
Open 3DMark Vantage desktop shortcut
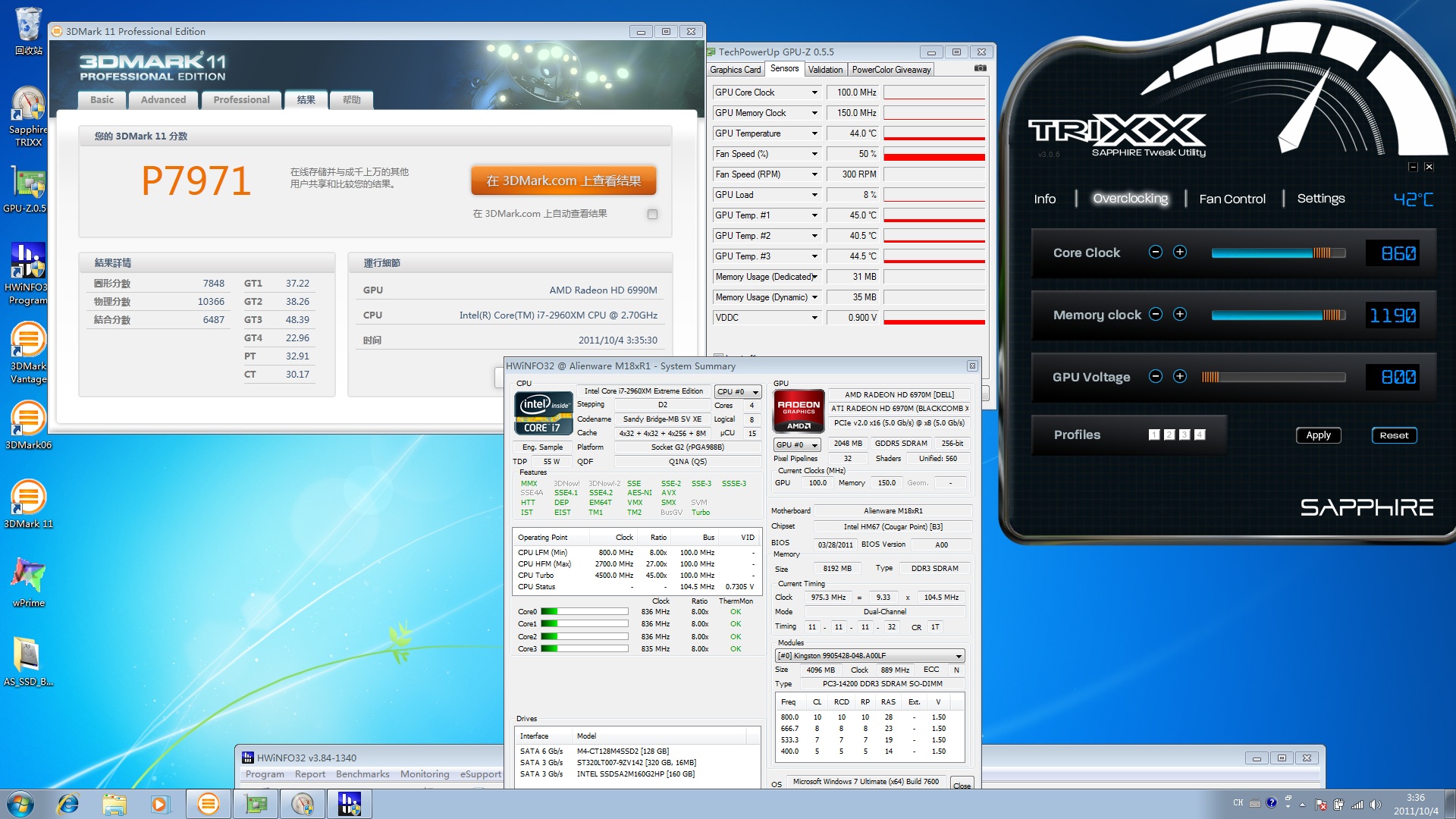[x=28, y=353]
